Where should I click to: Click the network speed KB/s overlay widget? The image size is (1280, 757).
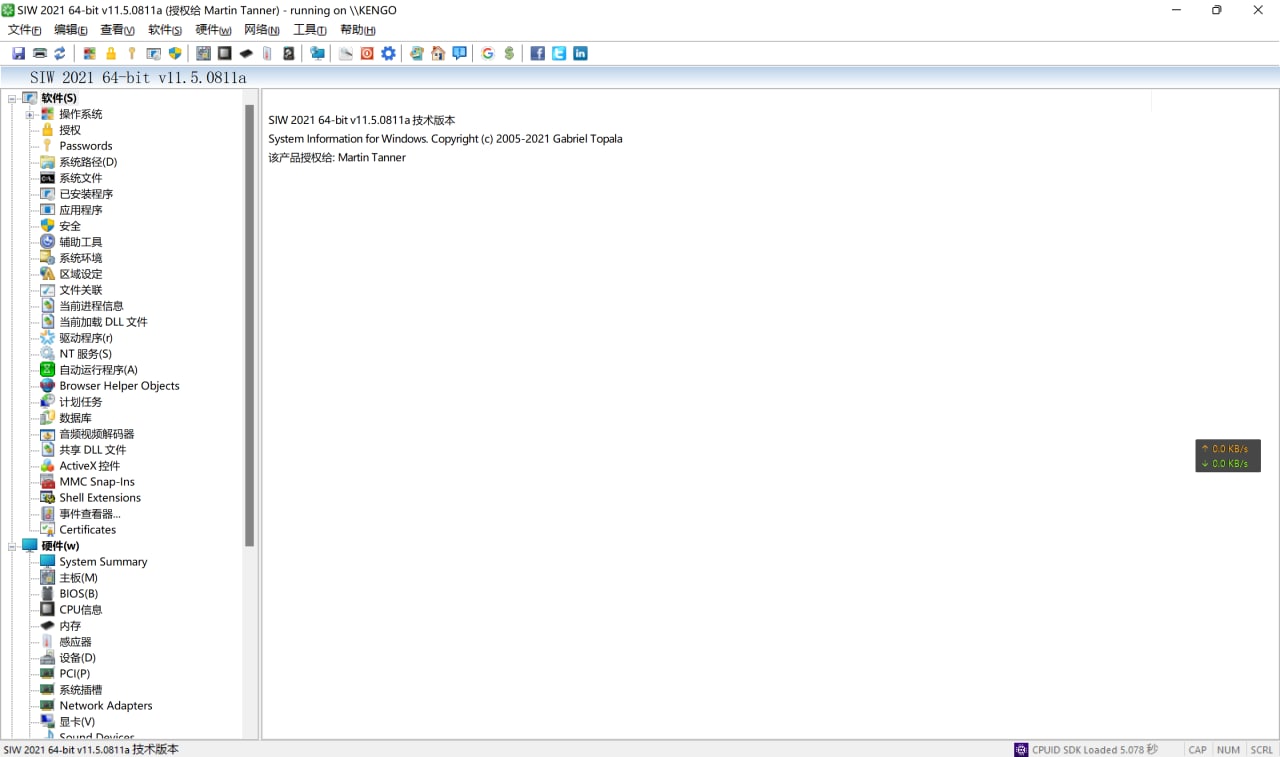[1228, 456]
